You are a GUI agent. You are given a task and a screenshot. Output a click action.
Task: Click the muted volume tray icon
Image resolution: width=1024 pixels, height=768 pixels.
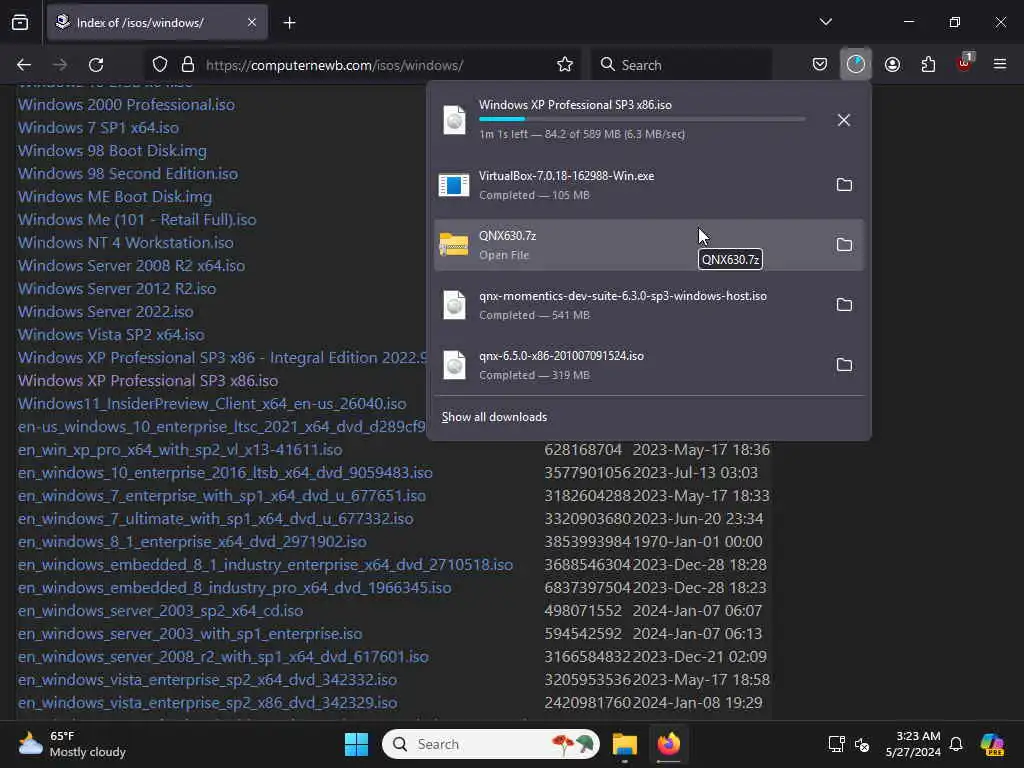coord(862,744)
